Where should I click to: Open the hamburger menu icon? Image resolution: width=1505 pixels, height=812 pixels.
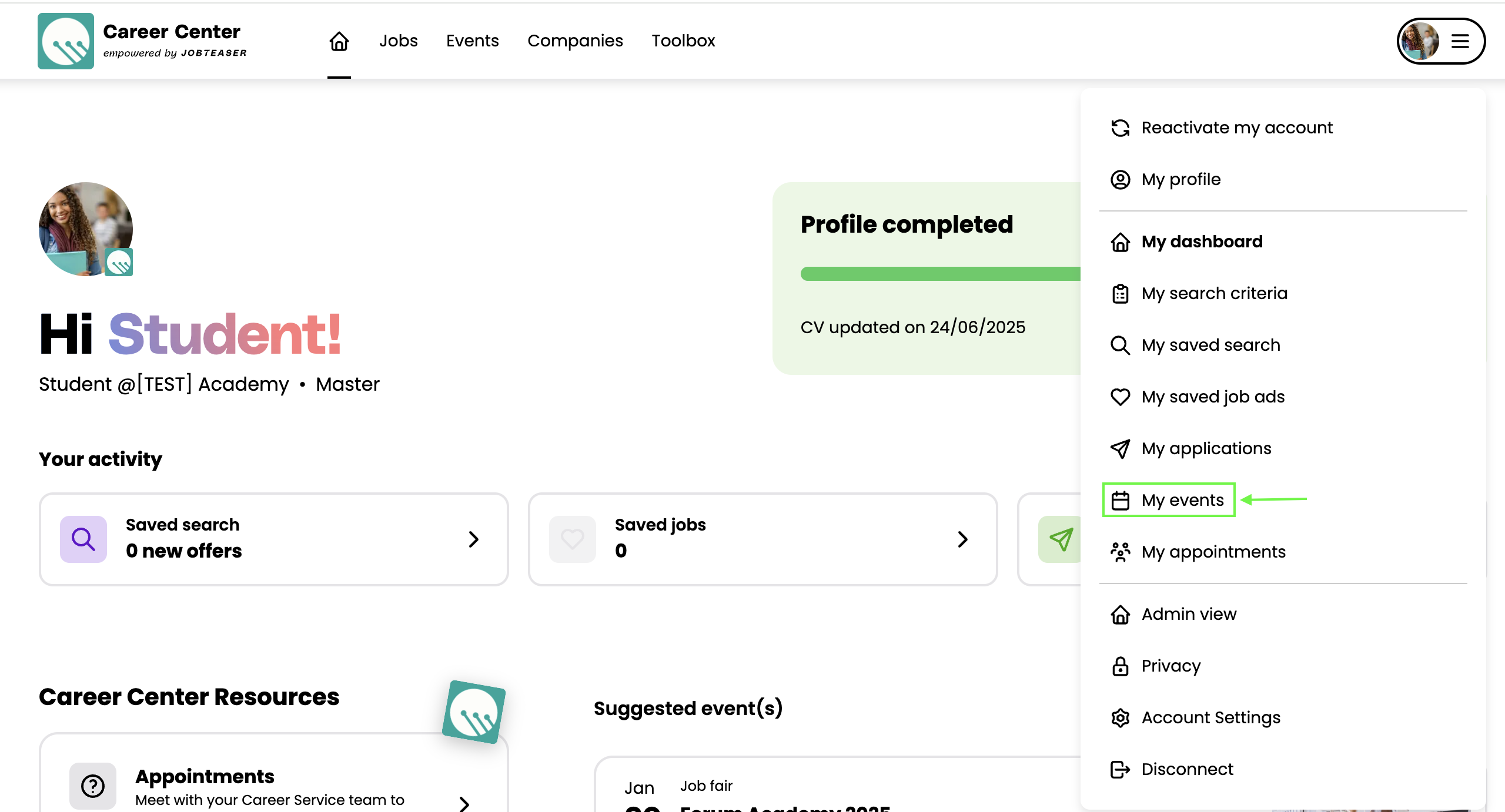1460,41
